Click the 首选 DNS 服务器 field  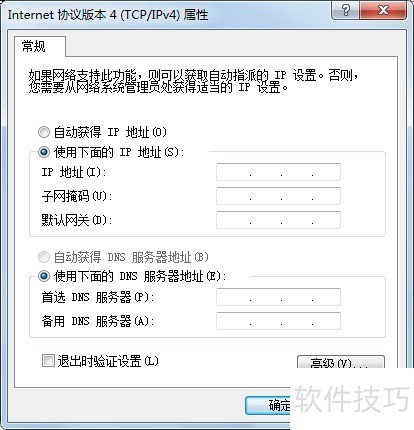[278, 297]
